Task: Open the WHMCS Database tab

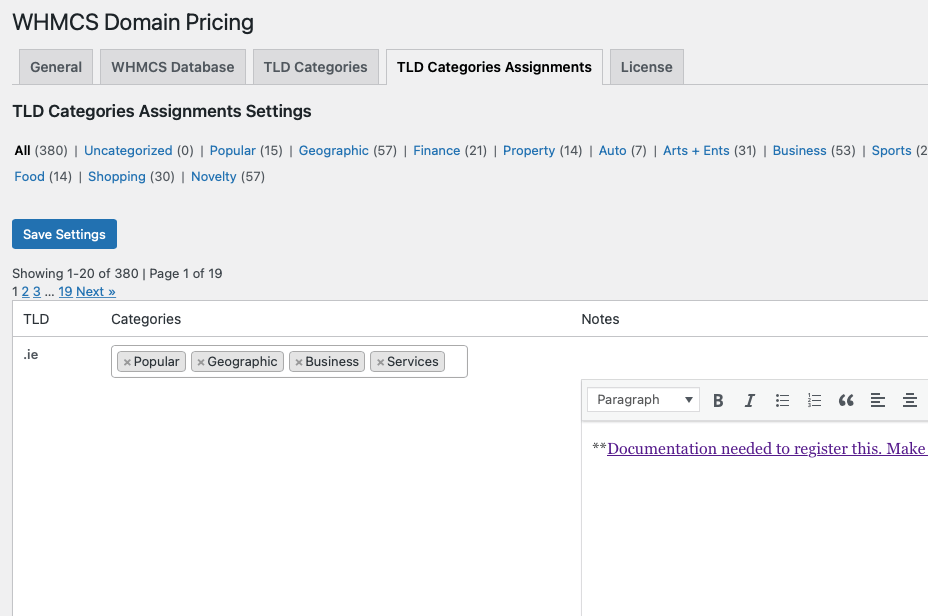Action: (x=173, y=67)
